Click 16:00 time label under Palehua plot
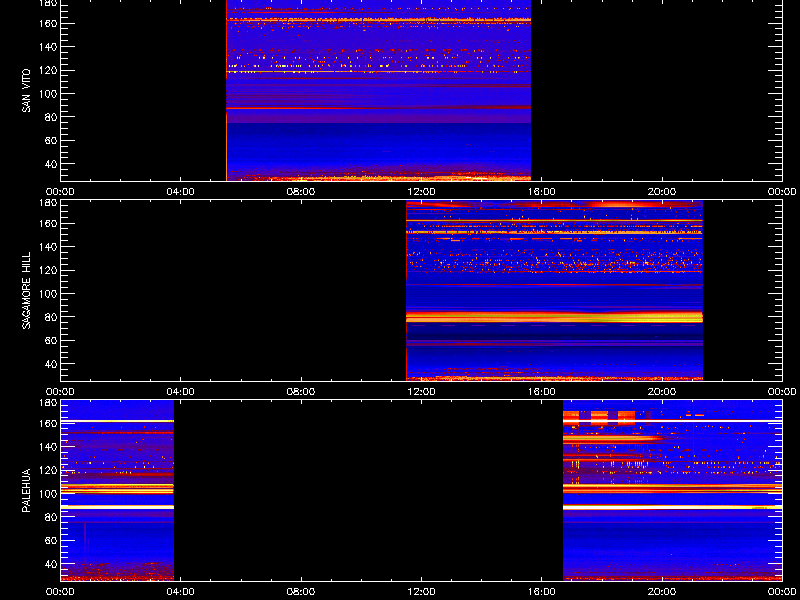The image size is (800, 600). [x=542, y=592]
